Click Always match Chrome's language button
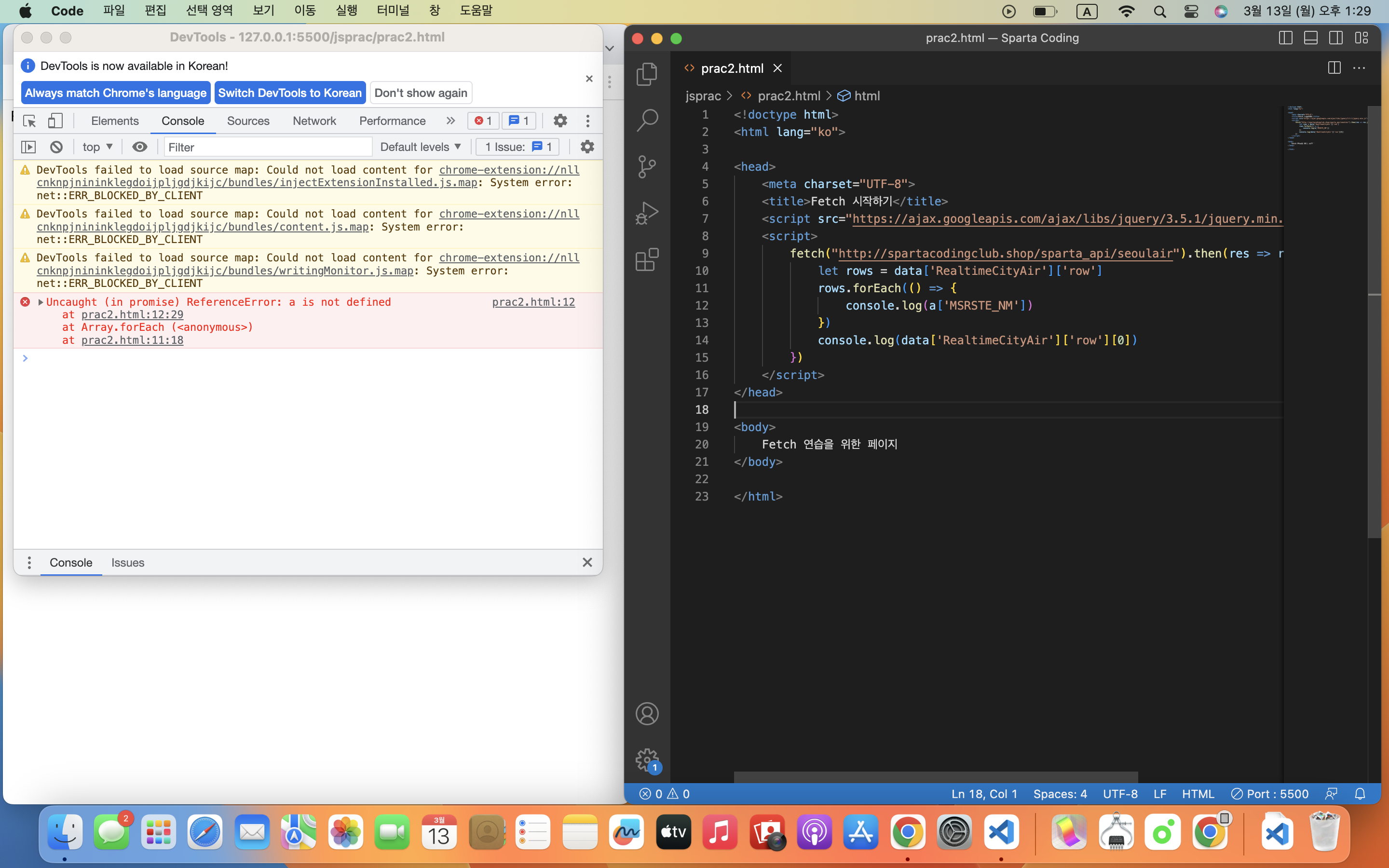1389x868 pixels. pyautogui.click(x=115, y=93)
